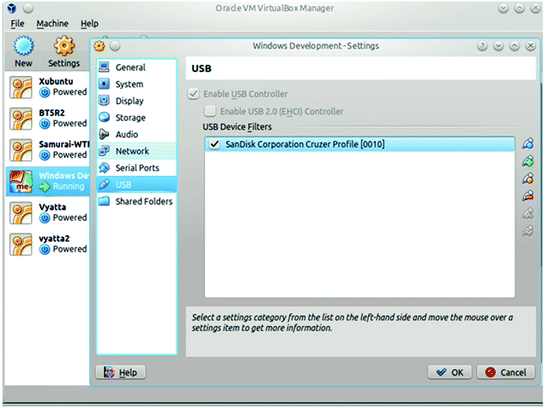
Task: Click the settings dialog help question icon
Action: [x=482, y=46]
